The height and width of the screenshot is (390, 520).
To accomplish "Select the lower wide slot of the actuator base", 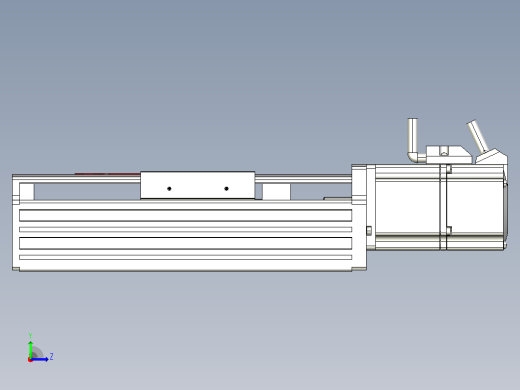I will (185, 243).
